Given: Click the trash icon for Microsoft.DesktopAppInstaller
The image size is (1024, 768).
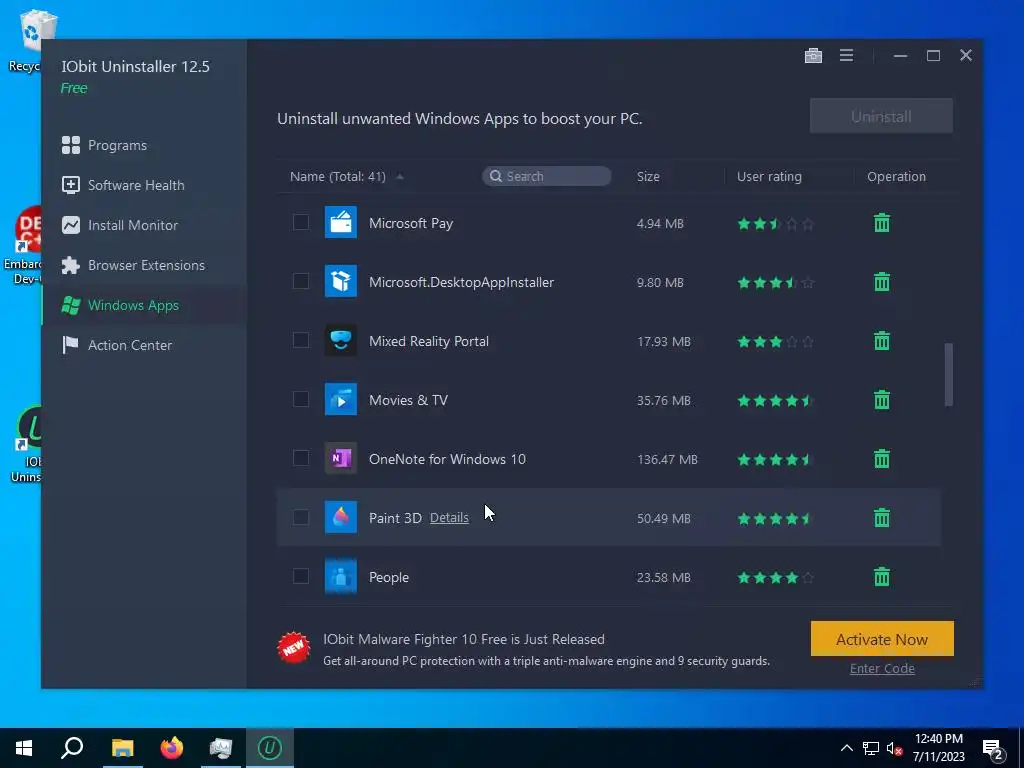Looking at the screenshot, I should pos(882,282).
